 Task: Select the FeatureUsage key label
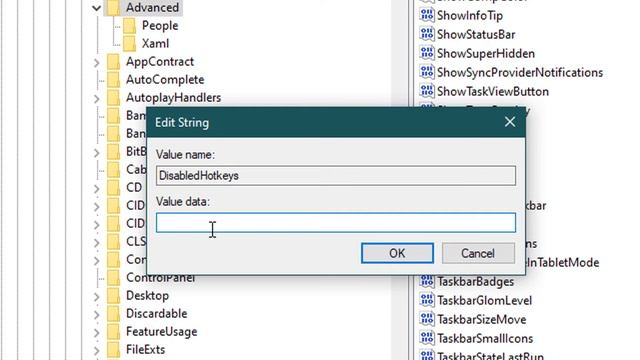(162, 331)
